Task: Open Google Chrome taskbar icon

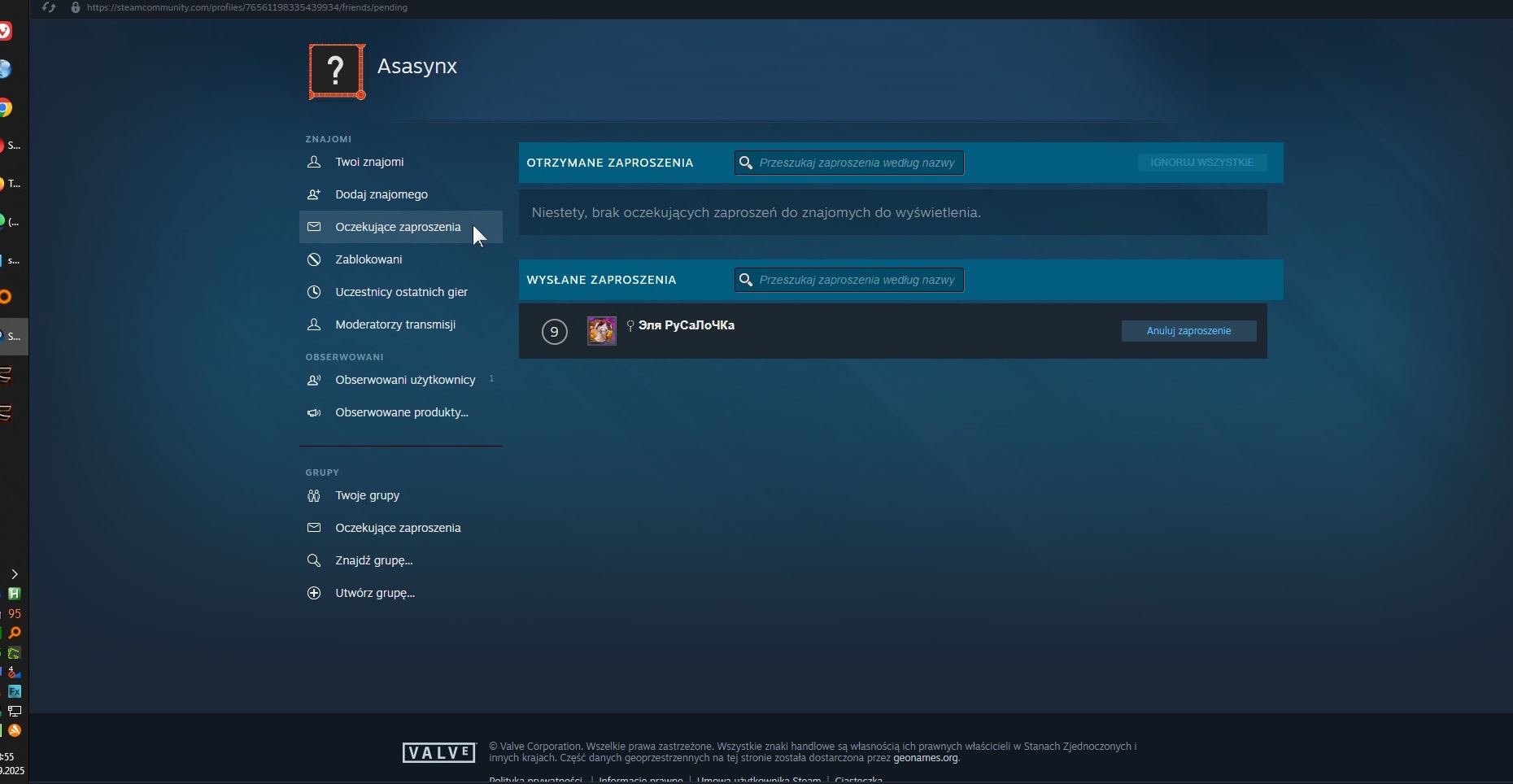Action: [x=5, y=108]
